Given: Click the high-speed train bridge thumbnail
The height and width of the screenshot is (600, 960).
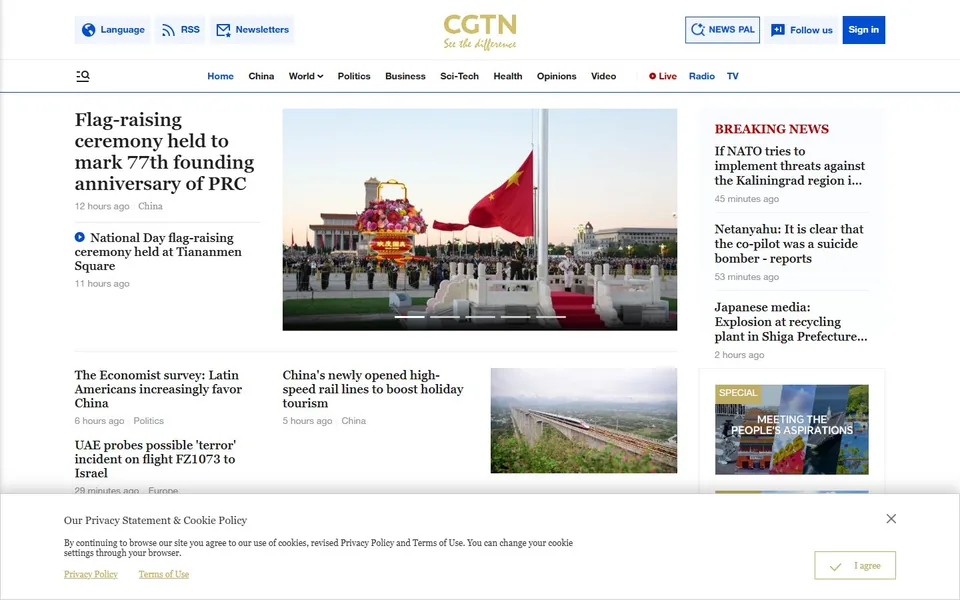Looking at the screenshot, I should tap(583, 420).
